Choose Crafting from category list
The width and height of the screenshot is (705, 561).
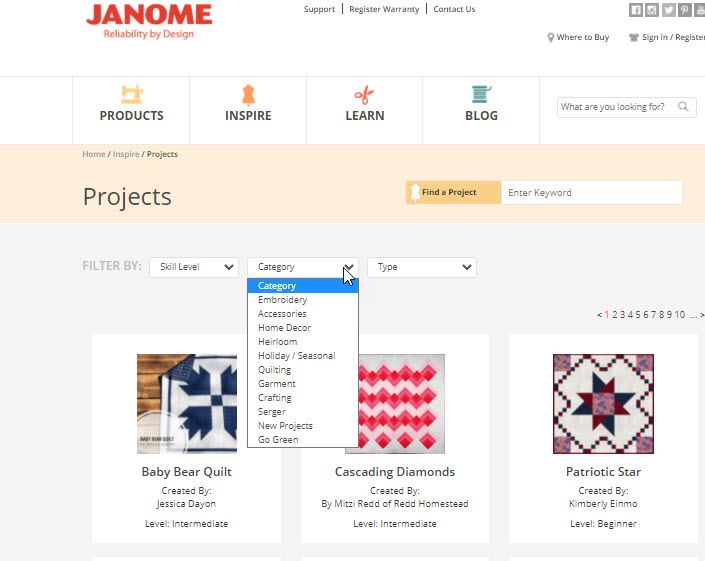click(303, 398)
